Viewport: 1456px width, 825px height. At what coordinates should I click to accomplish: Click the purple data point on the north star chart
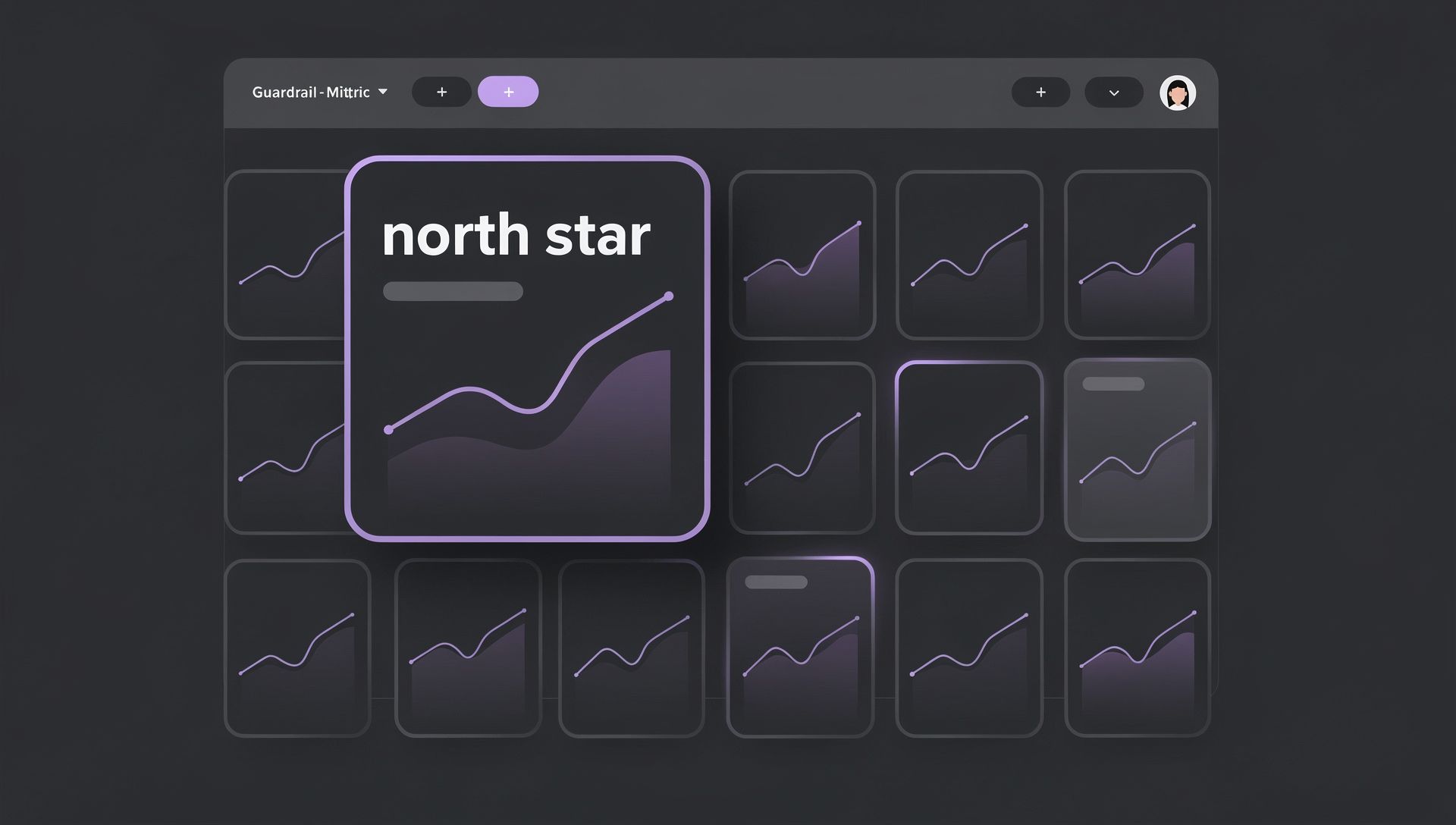point(667,296)
